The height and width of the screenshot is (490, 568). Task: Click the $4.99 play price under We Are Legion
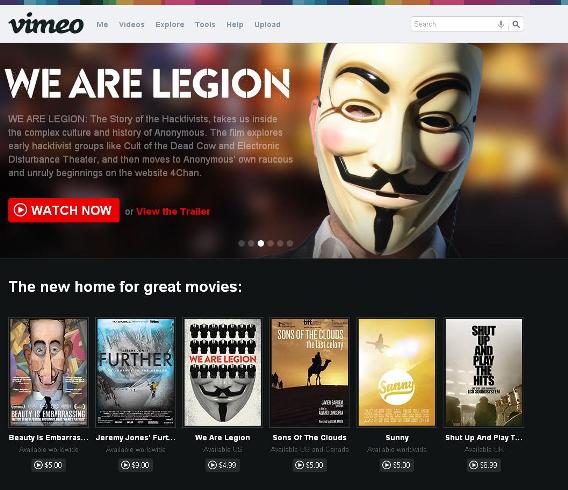point(222,465)
